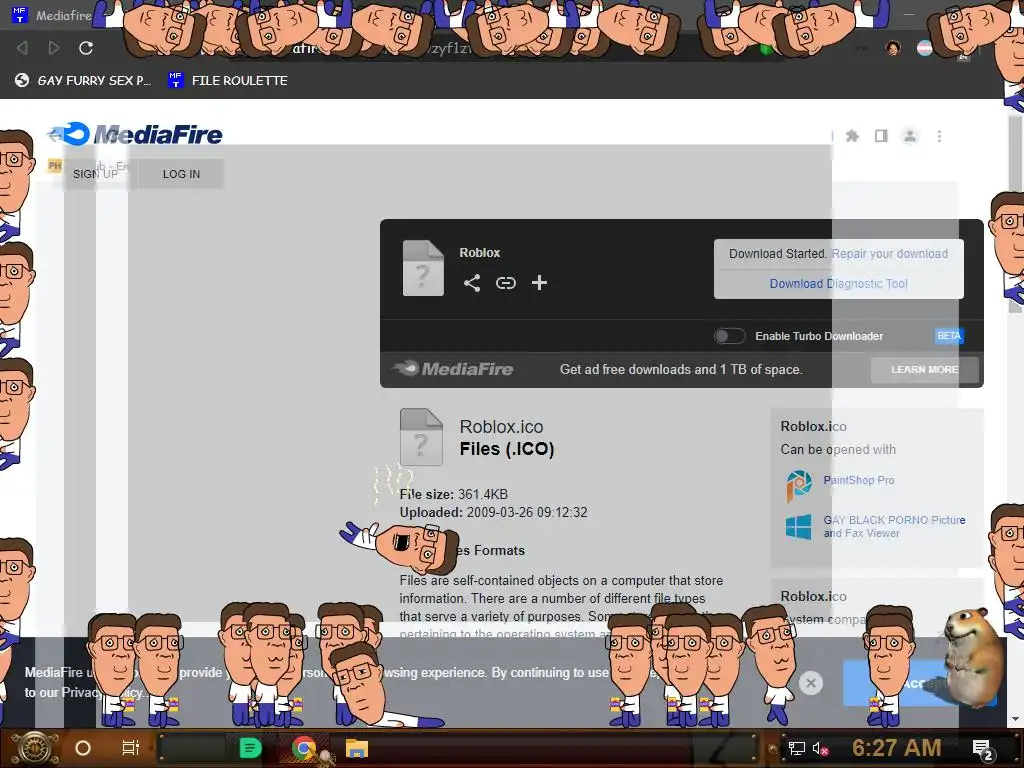Click the PaintShop Pro icon
The height and width of the screenshot is (768, 1024).
(x=799, y=485)
